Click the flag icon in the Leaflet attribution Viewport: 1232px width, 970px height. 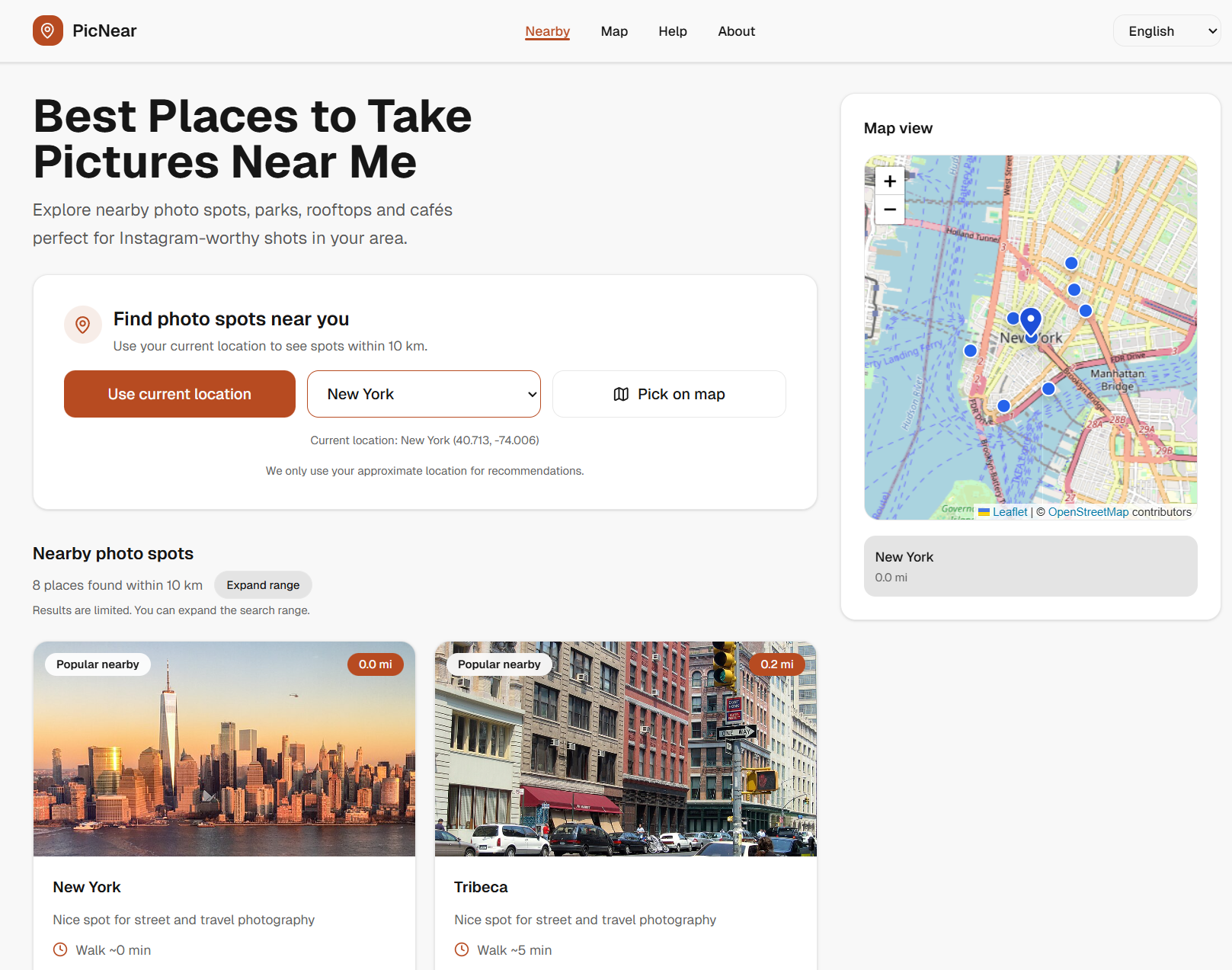985,511
